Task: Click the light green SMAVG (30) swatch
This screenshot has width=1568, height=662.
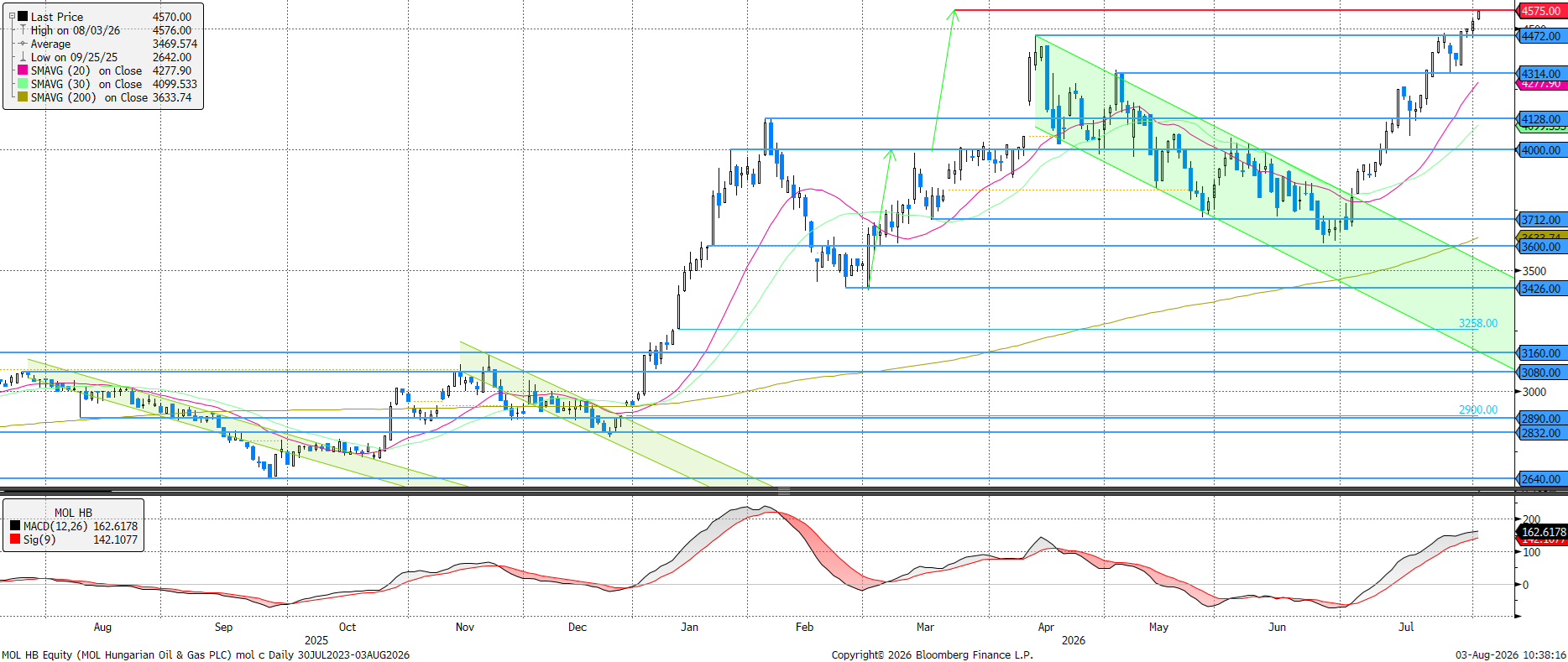Action: point(23,84)
